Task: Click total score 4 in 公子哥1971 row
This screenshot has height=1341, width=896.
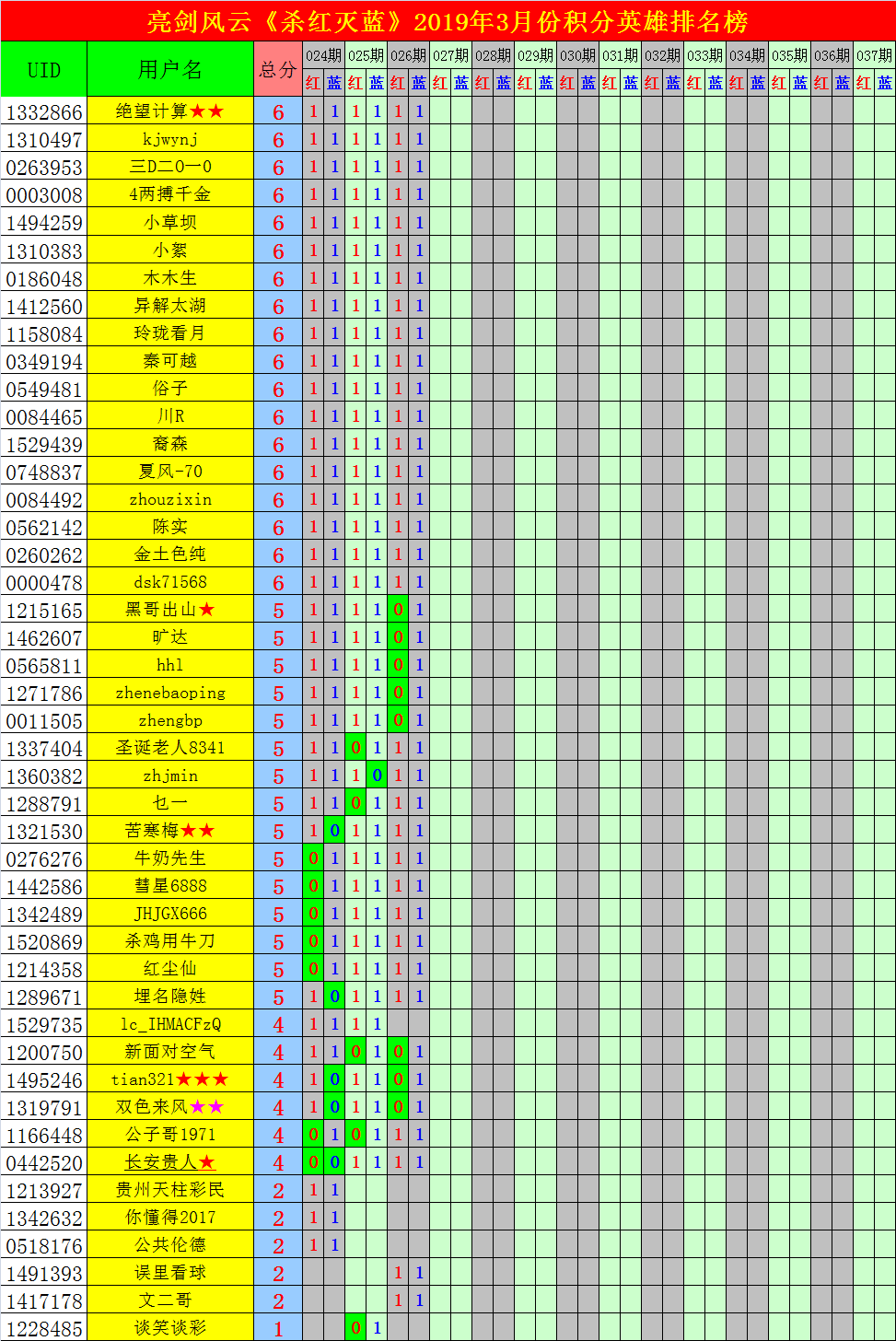Action: click(x=278, y=1135)
